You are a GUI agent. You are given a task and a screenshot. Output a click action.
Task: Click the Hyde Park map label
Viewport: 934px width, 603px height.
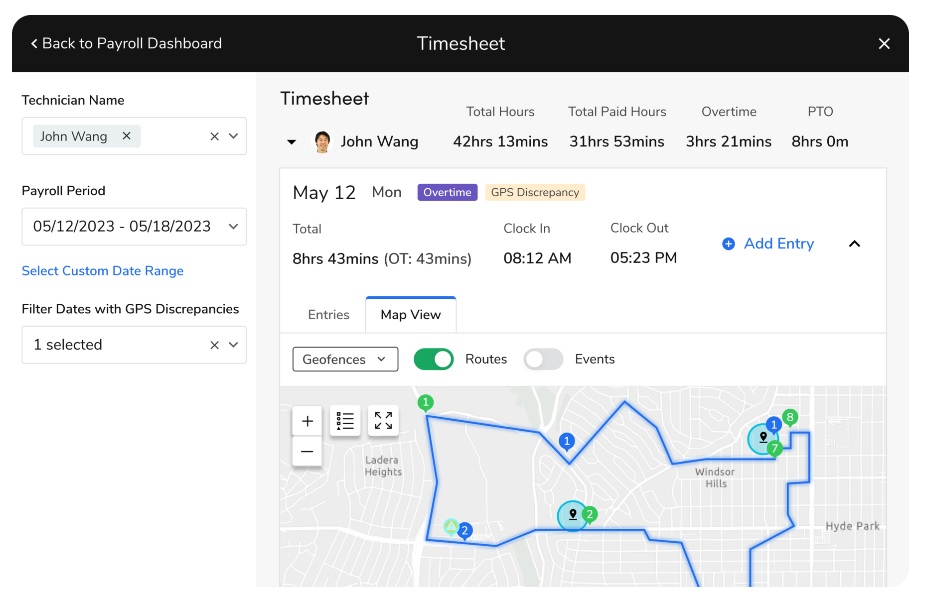pos(852,526)
